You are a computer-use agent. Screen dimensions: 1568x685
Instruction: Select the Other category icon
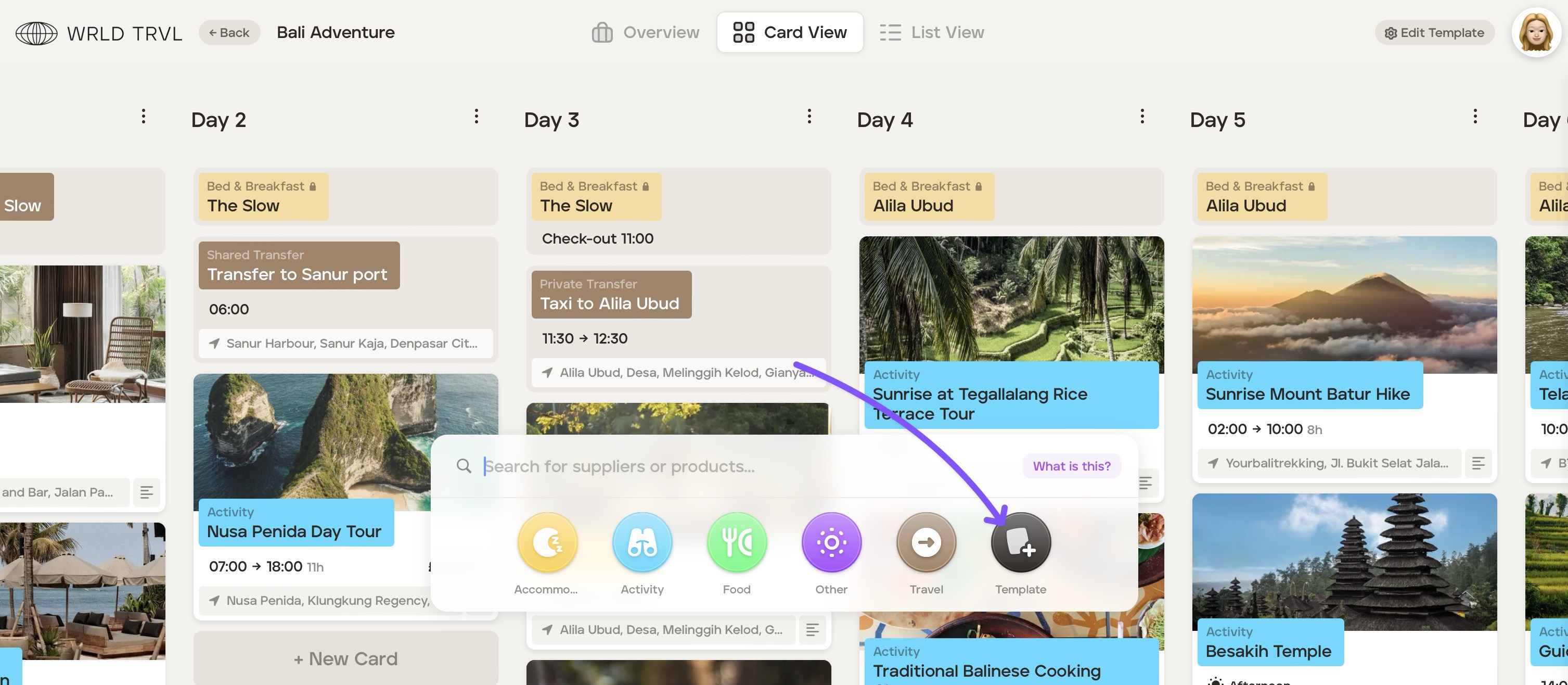click(831, 542)
